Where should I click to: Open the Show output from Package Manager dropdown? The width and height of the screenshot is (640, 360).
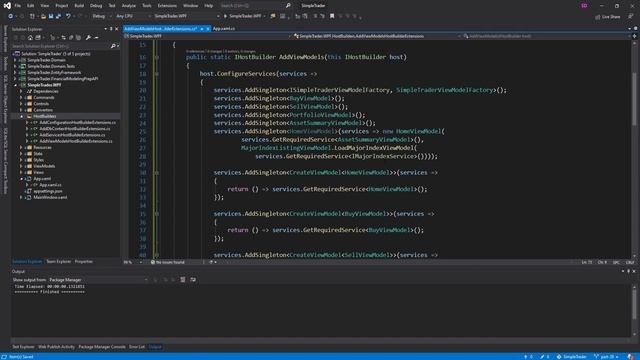pyautogui.click(x=98, y=280)
